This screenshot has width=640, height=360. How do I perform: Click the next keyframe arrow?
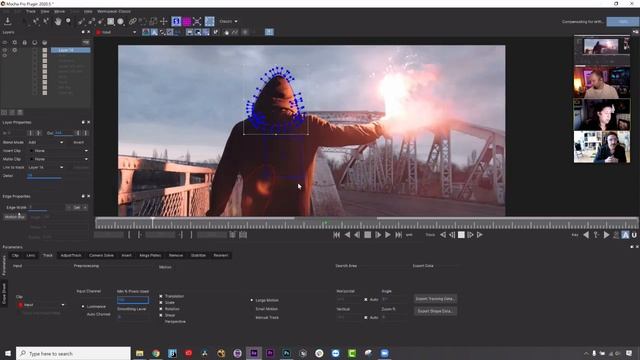coord(606,235)
